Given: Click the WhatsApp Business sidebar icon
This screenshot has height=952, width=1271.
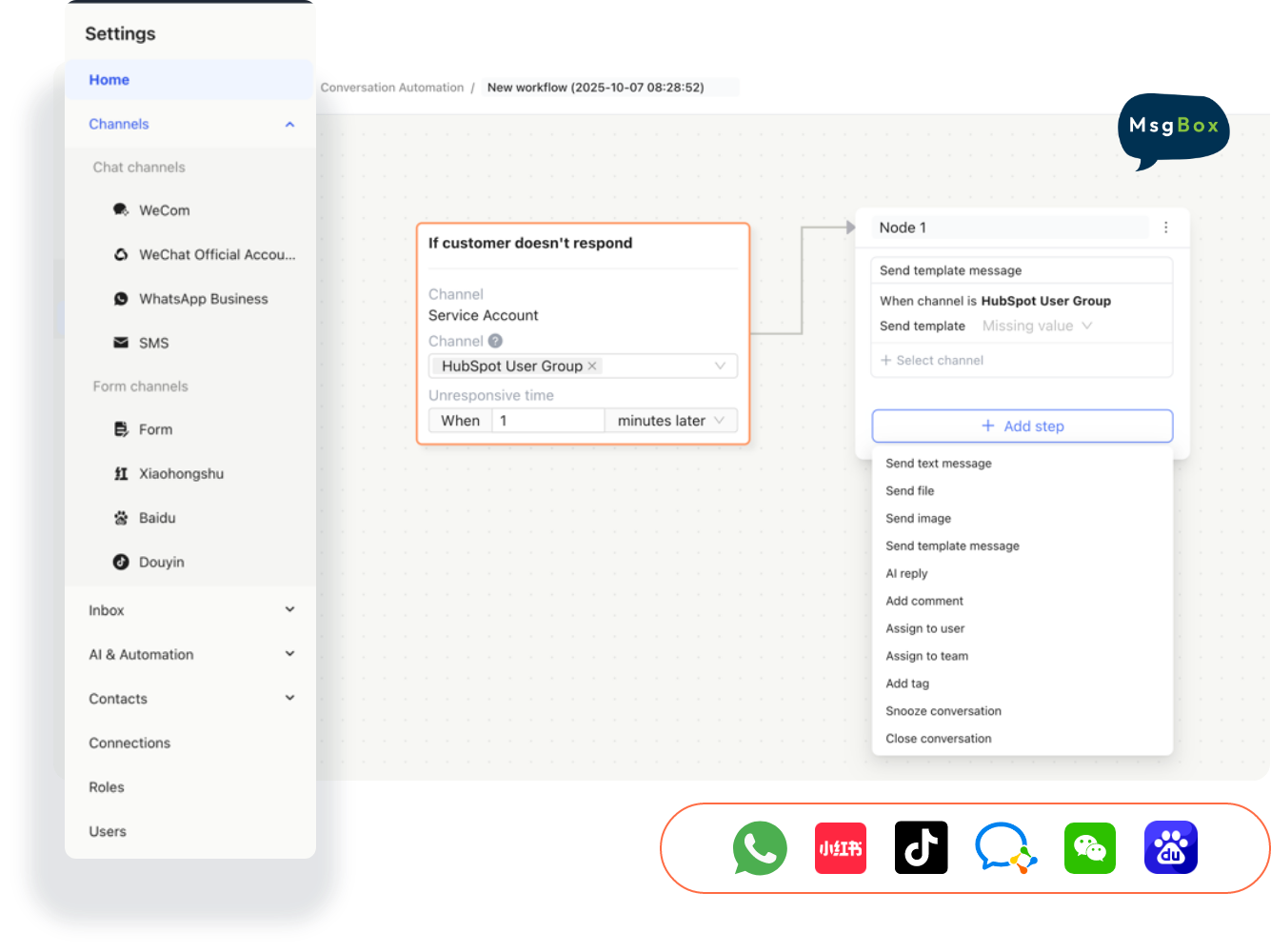Looking at the screenshot, I should click(x=121, y=299).
